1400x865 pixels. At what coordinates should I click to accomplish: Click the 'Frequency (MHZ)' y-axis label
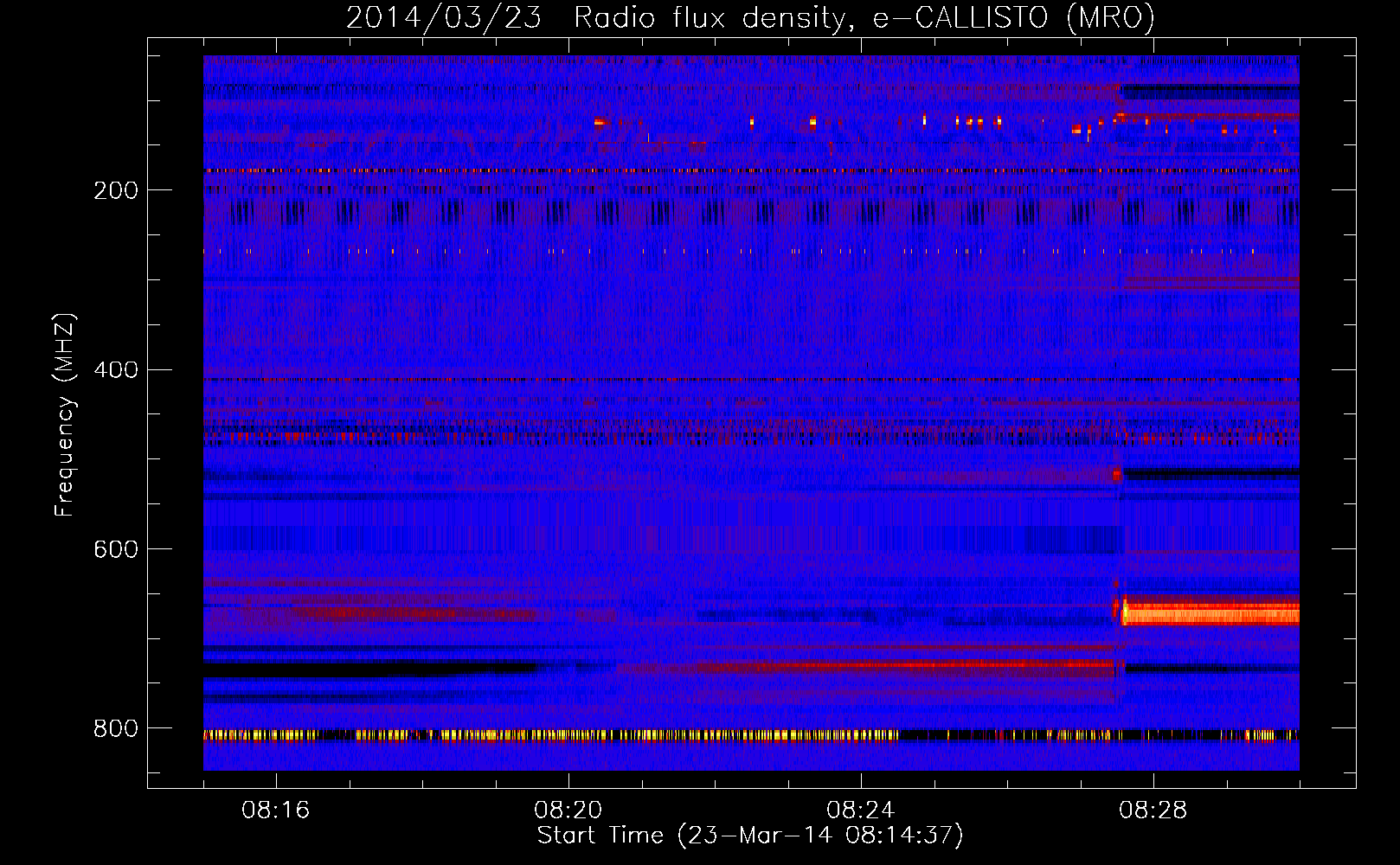tap(65, 415)
